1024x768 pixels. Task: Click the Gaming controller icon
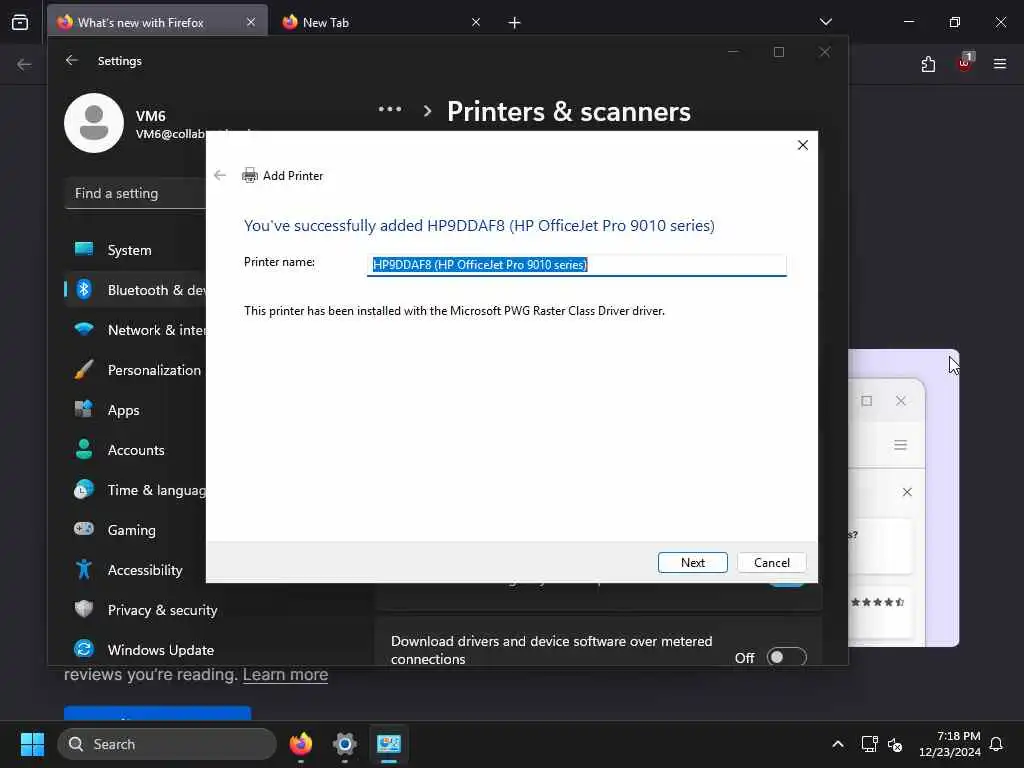click(84, 528)
